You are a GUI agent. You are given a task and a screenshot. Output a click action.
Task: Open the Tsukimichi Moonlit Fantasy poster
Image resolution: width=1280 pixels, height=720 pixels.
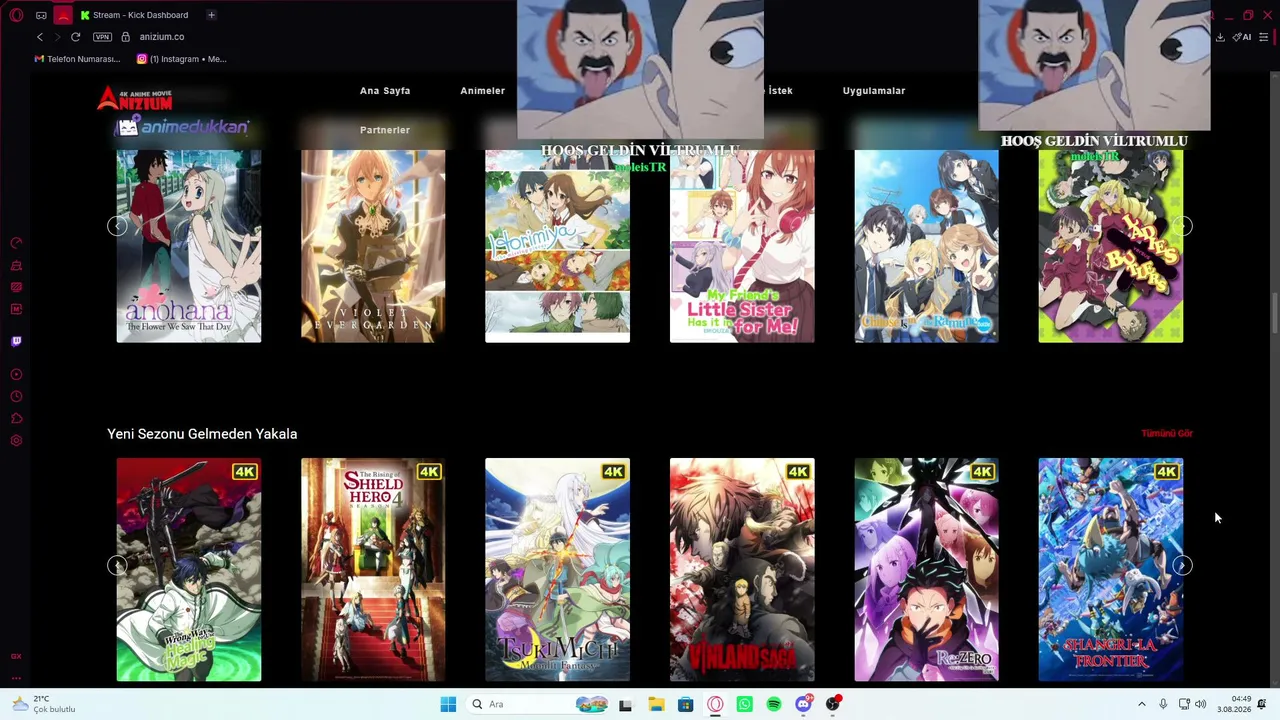[x=557, y=570]
